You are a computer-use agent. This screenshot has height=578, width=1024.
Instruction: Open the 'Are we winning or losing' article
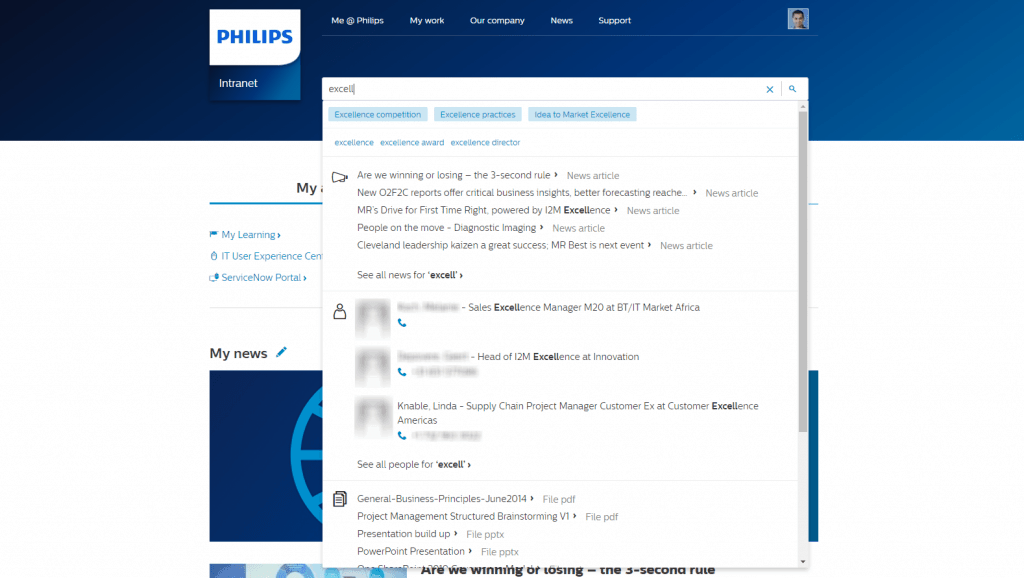[450, 175]
